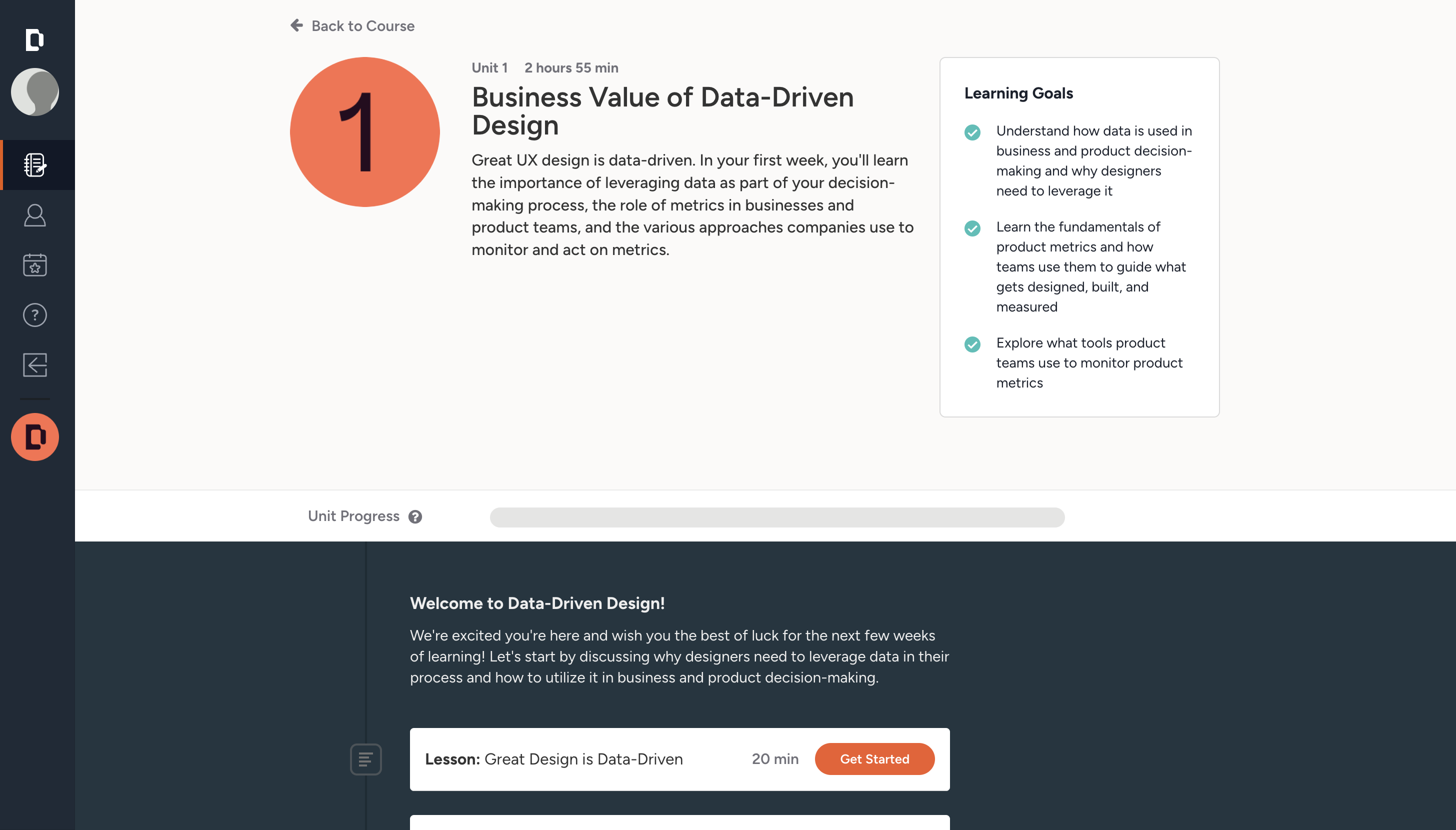Log out using the exit arrow sidebar icon

pyautogui.click(x=34, y=365)
